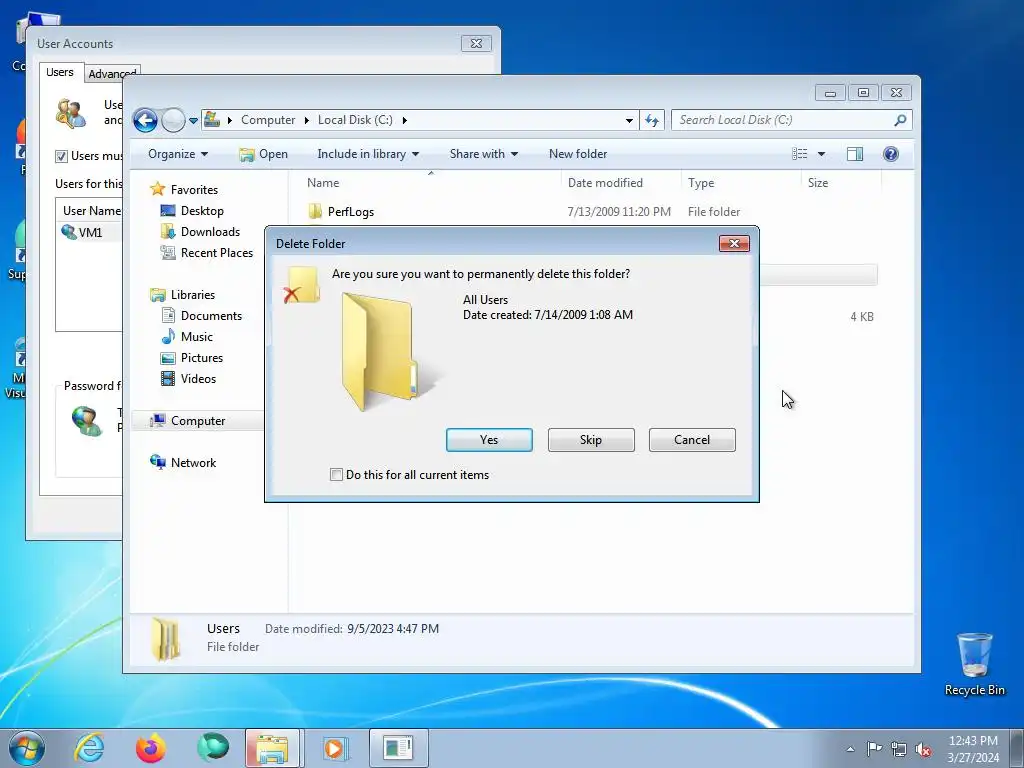Open the Share with menu
Image resolution: width=1024 pixels, height=768 pixels.
coord(483,154)
